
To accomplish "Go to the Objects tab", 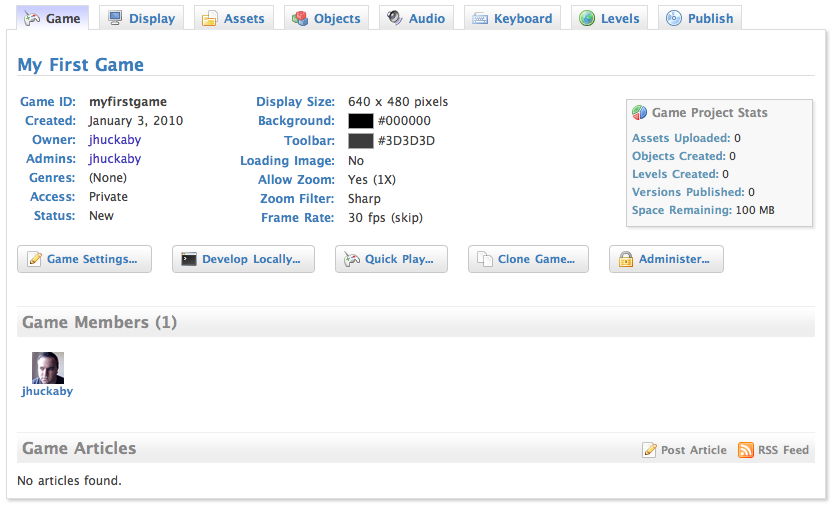I will (x=326, y=18).
